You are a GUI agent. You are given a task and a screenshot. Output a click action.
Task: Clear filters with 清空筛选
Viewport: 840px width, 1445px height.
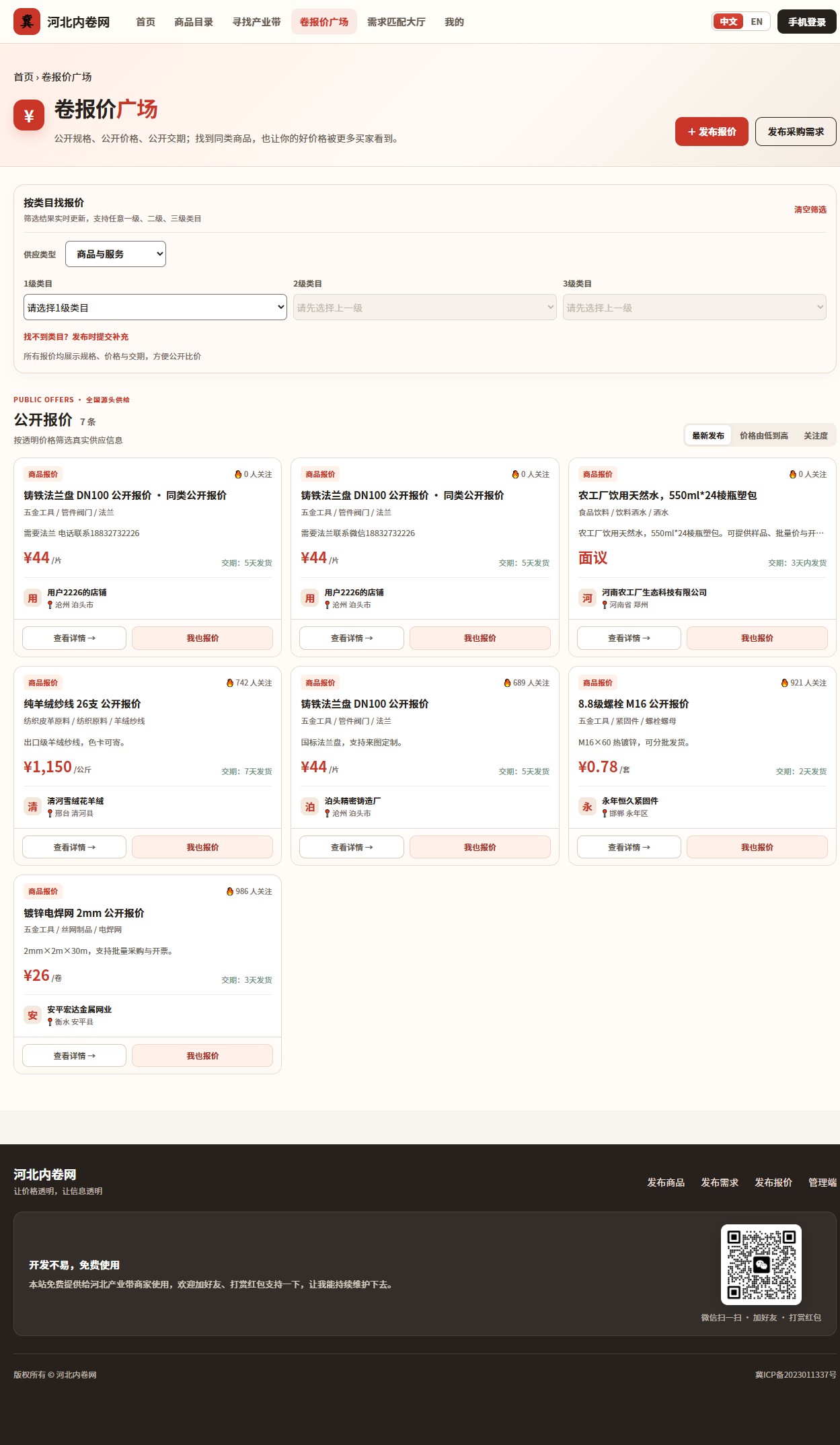click(810, 209)
